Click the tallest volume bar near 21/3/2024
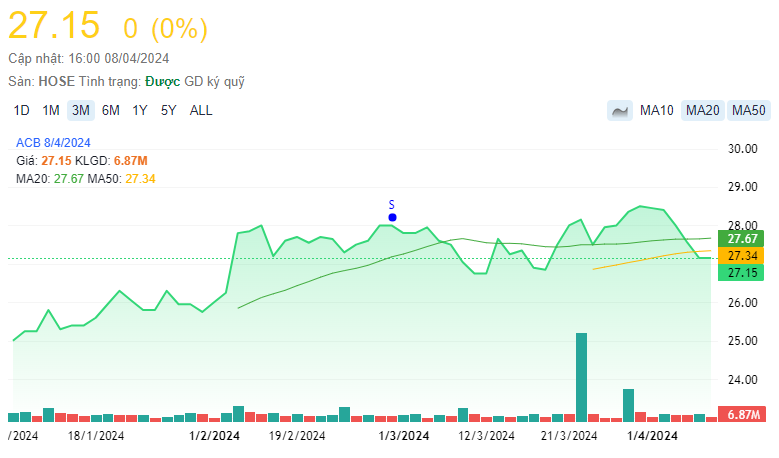 coord(581,376)
